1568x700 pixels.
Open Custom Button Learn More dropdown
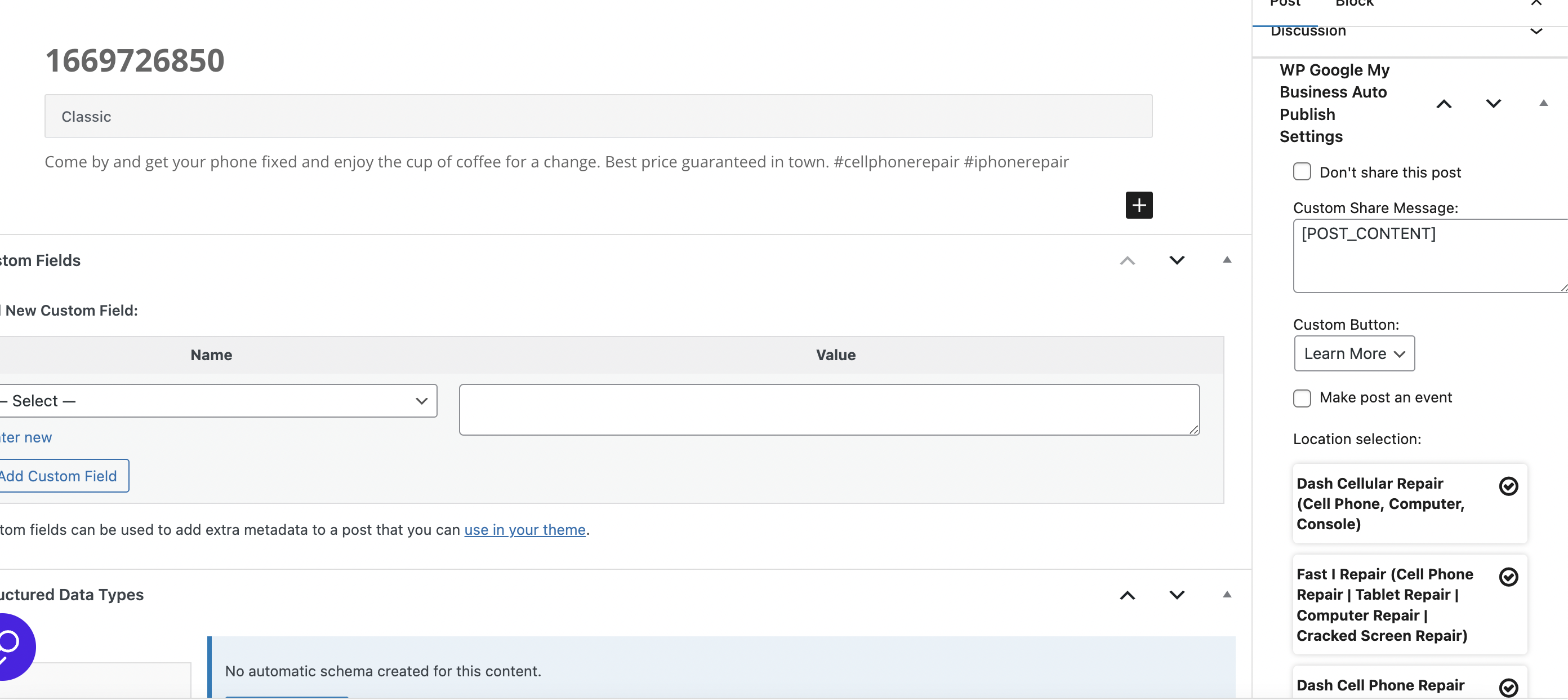pos(1354,353)
